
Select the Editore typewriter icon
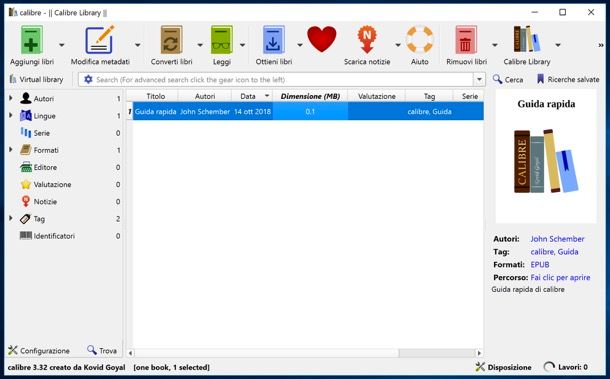coord(26,167)
